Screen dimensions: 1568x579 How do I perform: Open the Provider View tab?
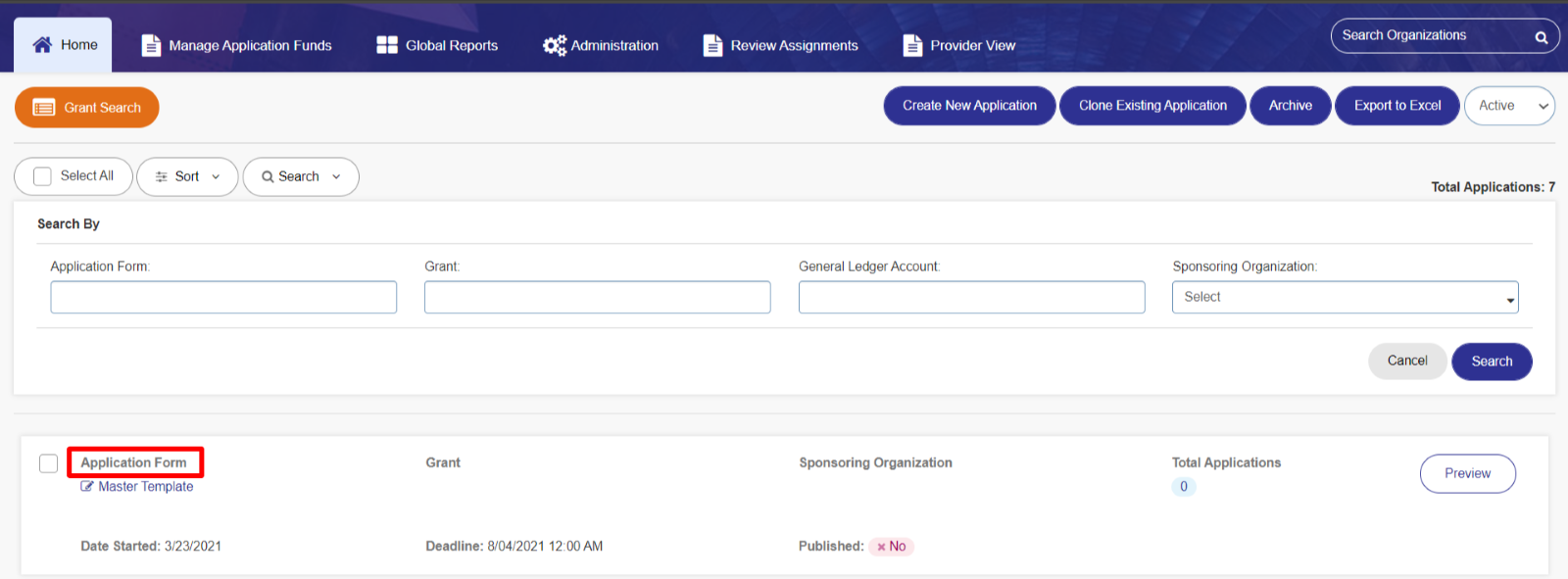tap(959, 45)
